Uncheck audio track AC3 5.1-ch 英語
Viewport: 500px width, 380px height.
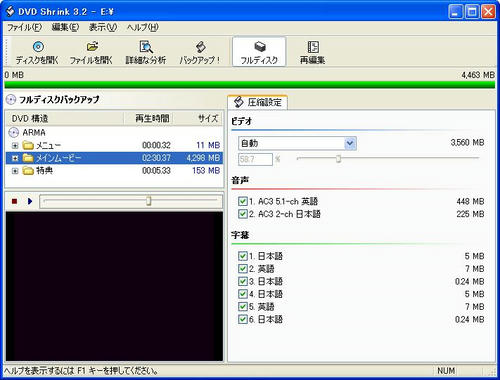coord(243,201)
